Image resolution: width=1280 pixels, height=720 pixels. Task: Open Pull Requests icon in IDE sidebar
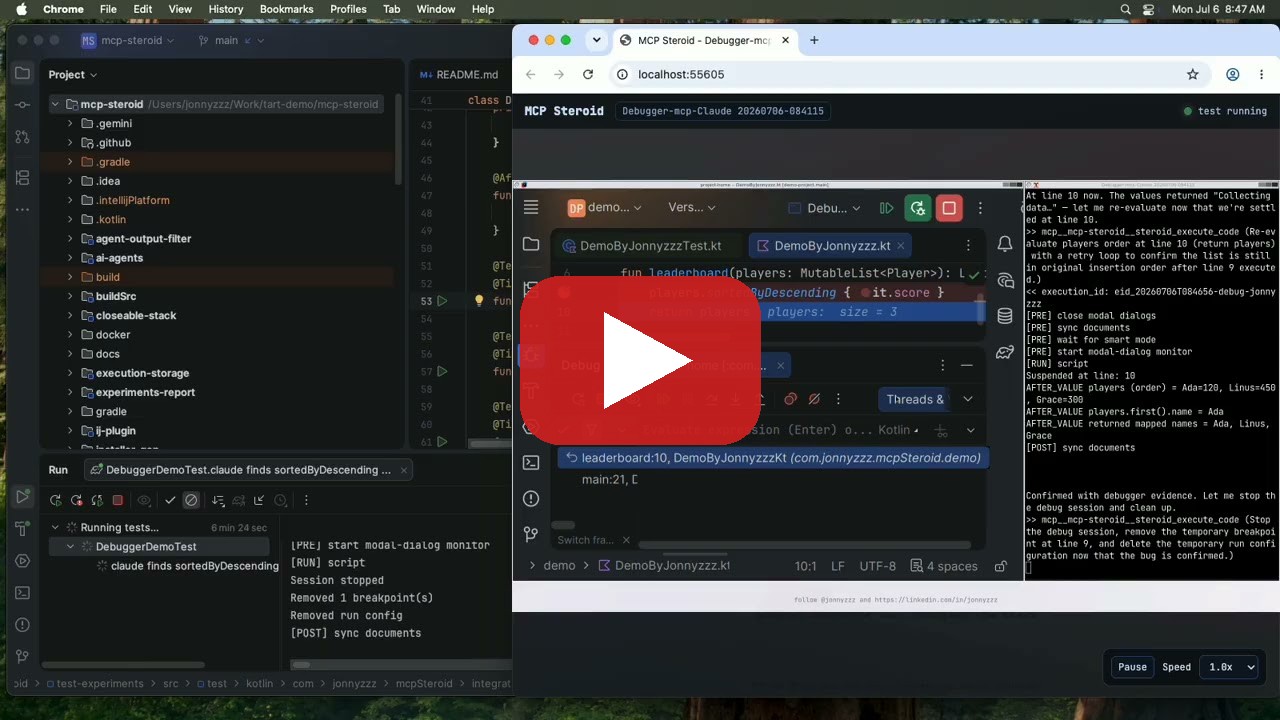pyautogui.click(x=22, y=137)
